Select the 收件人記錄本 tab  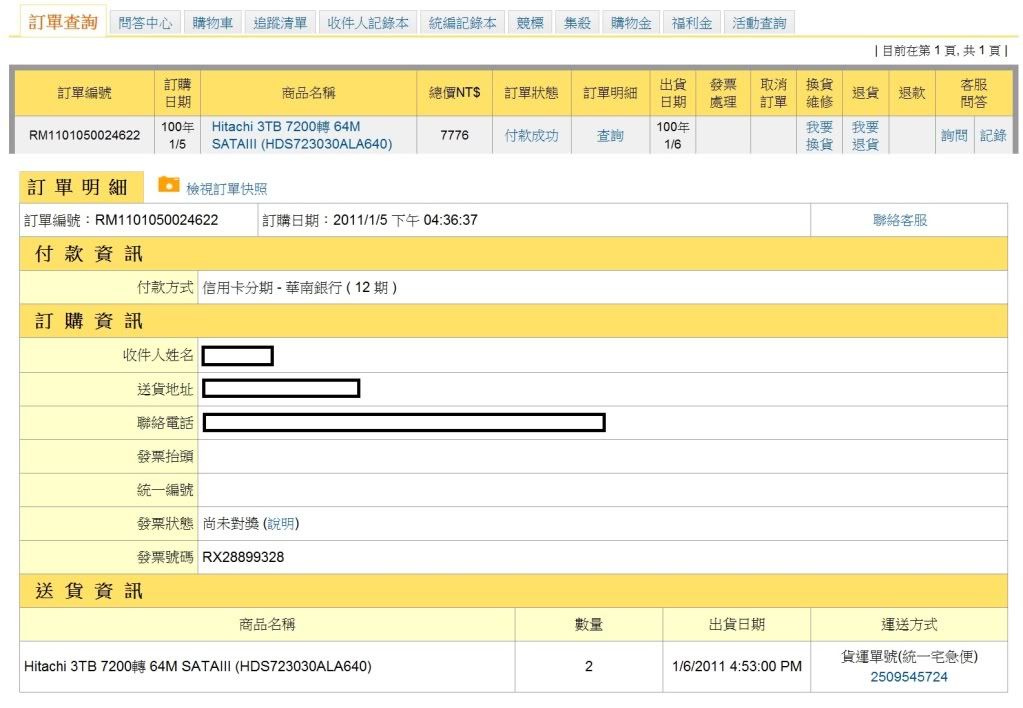(368, 23)
